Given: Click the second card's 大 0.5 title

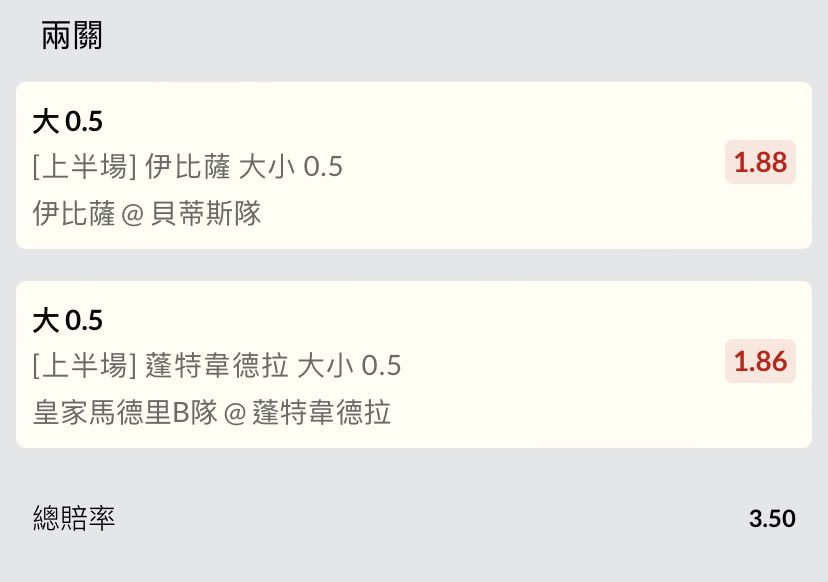Looking at the screenshot, I should click(68, 320).
